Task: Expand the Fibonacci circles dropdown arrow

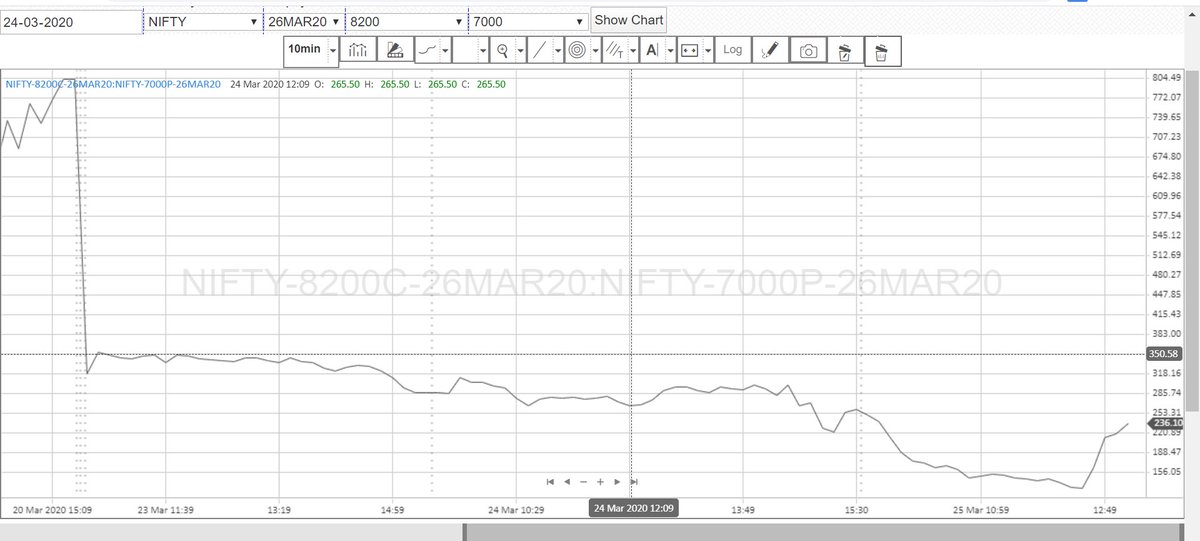Action: [595, 50]
